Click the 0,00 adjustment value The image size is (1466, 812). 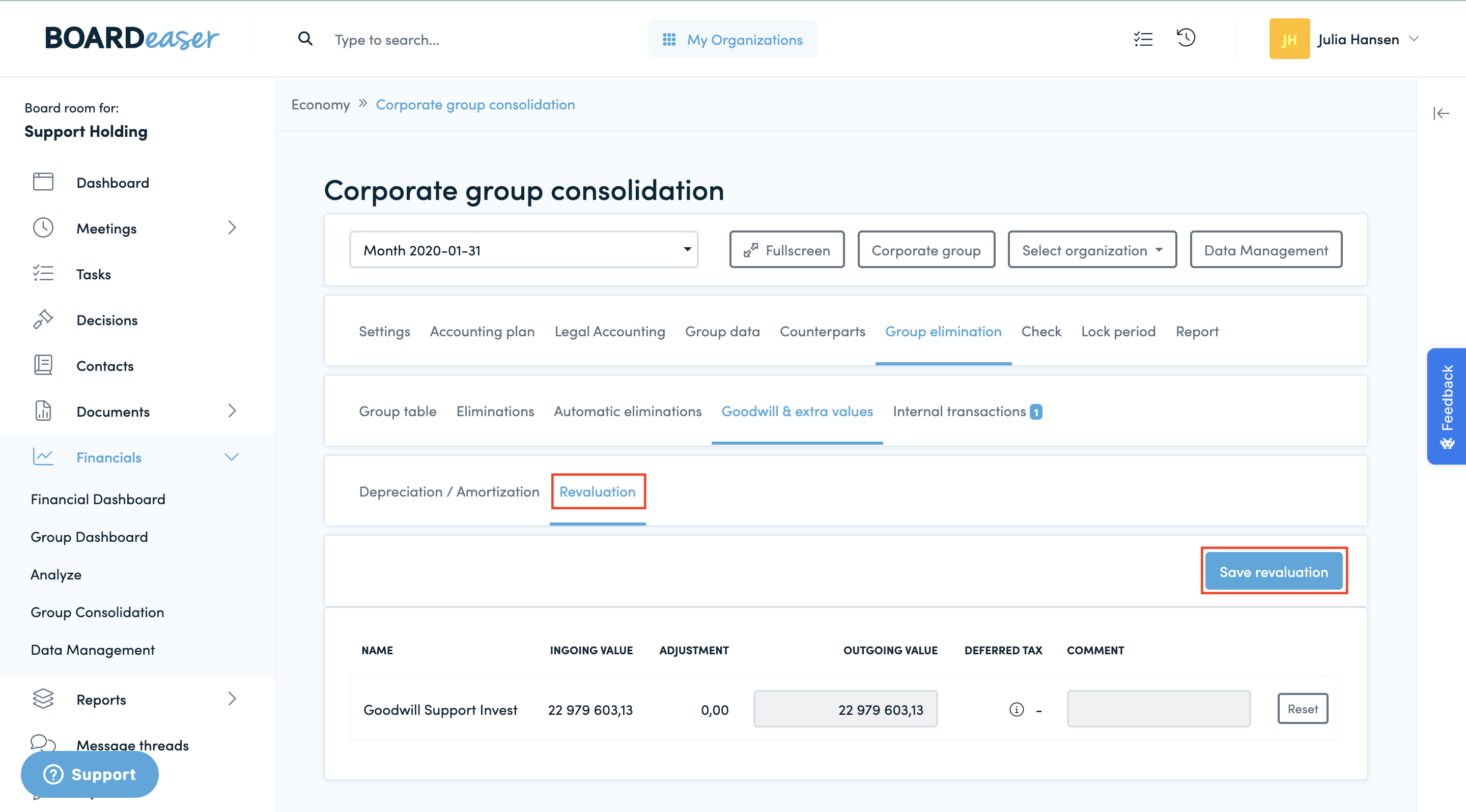(x=715, y=710)
